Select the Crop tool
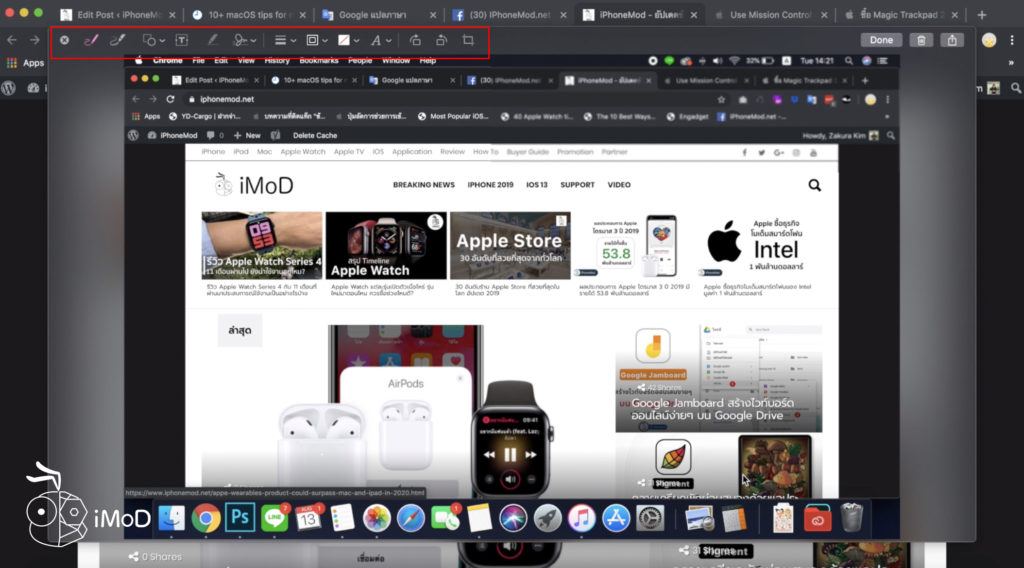Image resolution: width=1024 pixels, height=568 pixels. coord(468,40)
